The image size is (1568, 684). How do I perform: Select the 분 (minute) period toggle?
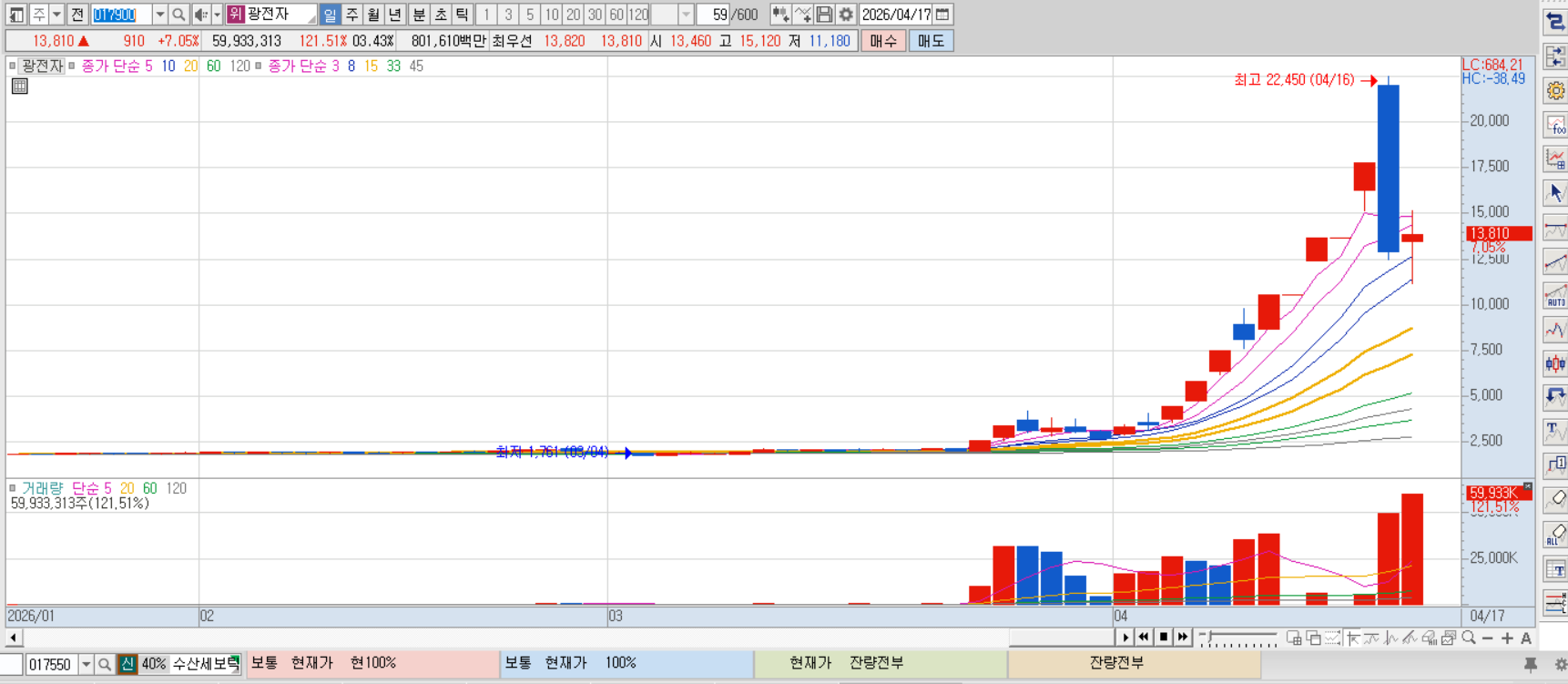coord(419,15)
